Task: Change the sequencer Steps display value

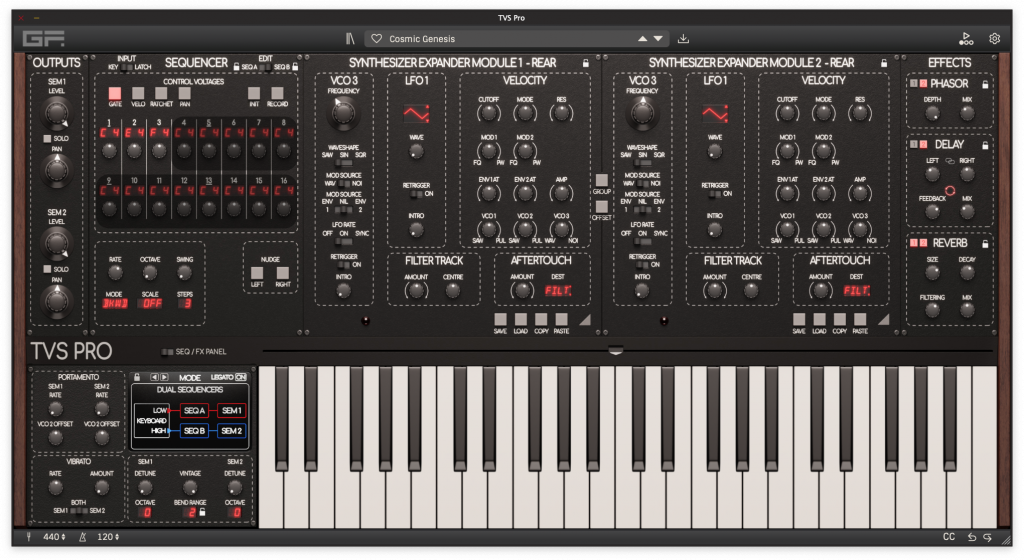Action: pos(185,303)
